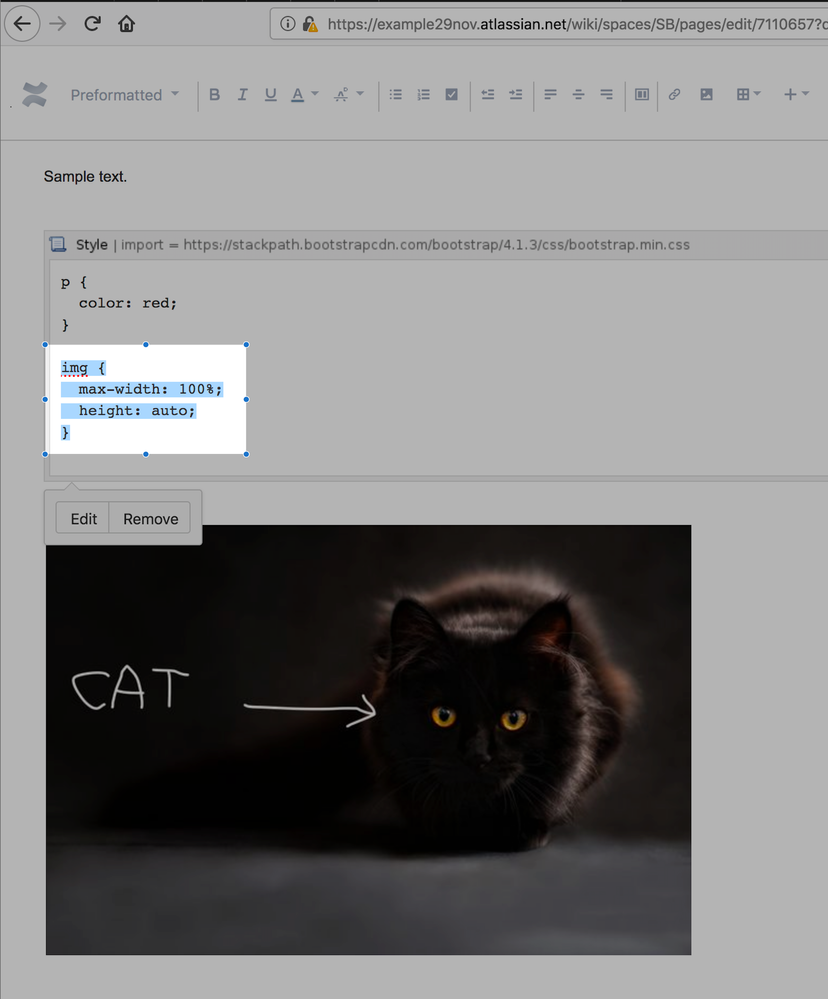
Task: Indent the selected text
Action: pos(516,94)
